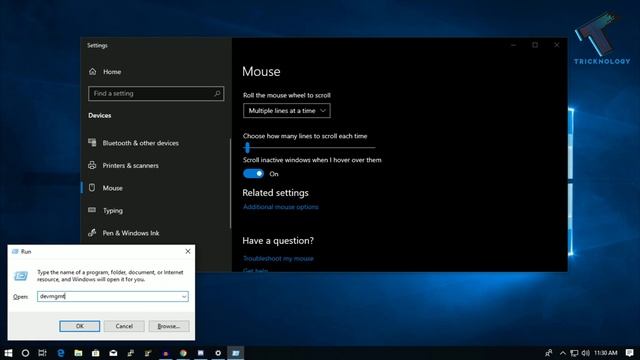Open Bluetooth & other devices settings

click(x=140, y=143)
